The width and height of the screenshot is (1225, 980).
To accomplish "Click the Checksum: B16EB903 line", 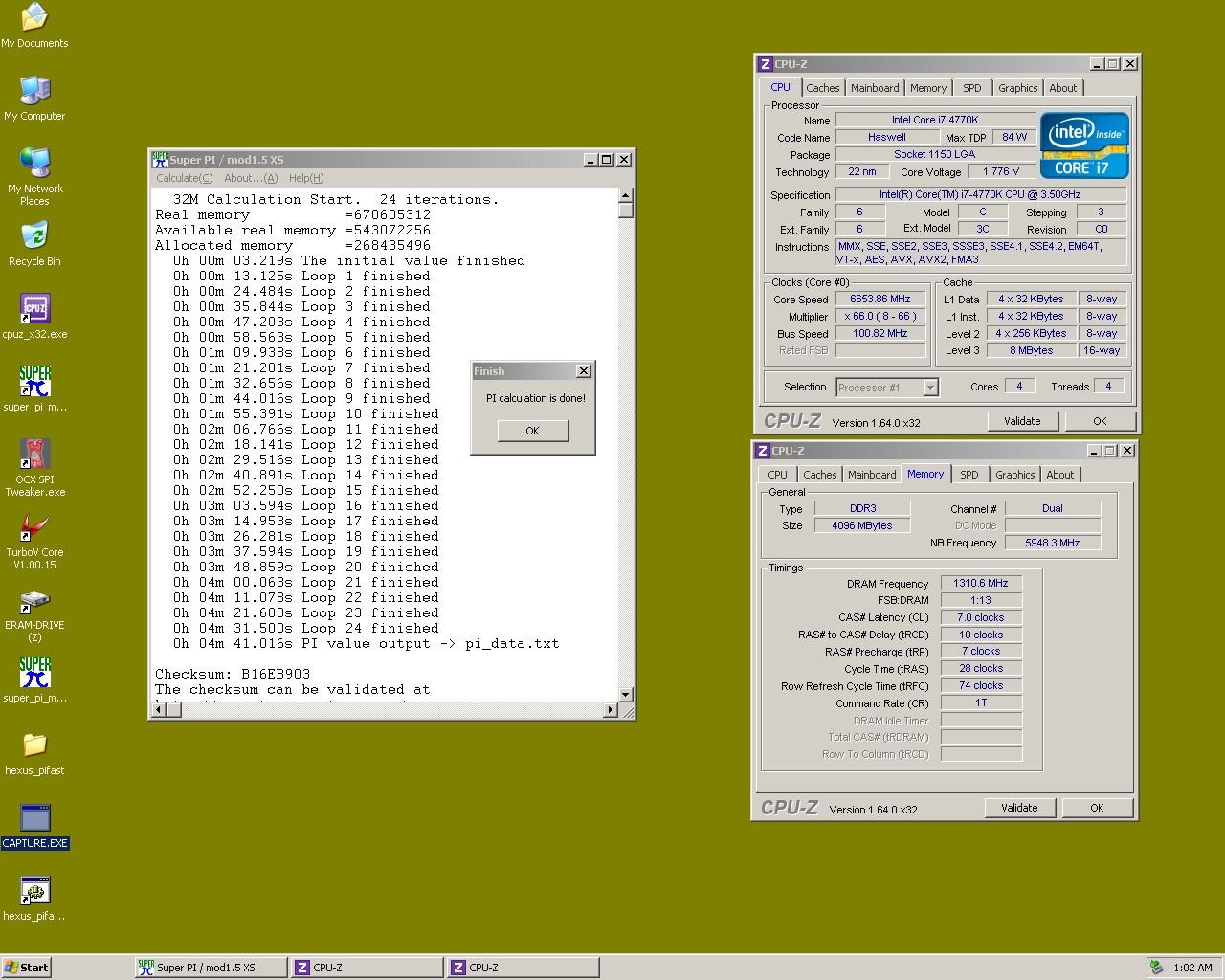I will 233,674.
